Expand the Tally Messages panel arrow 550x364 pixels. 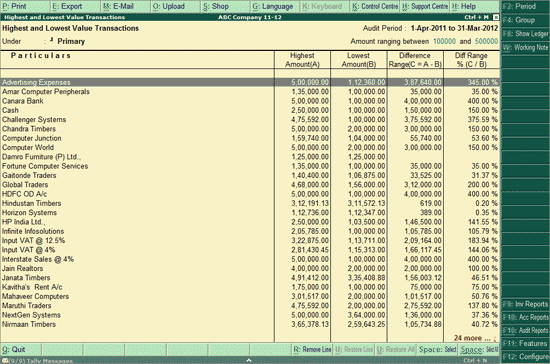tap(249, 360)
